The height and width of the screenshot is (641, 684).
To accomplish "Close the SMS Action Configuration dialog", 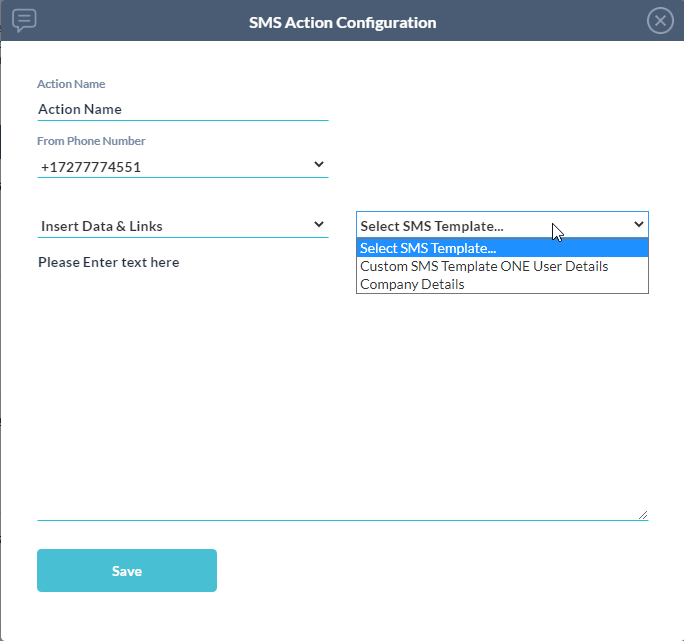I will click(x=660, y=21).
